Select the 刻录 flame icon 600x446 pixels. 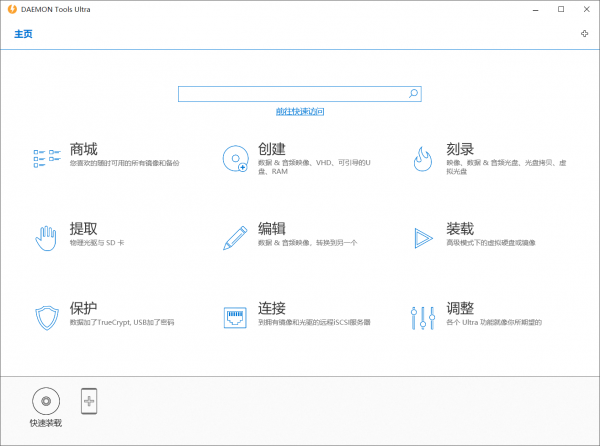[x=423, y=159]
